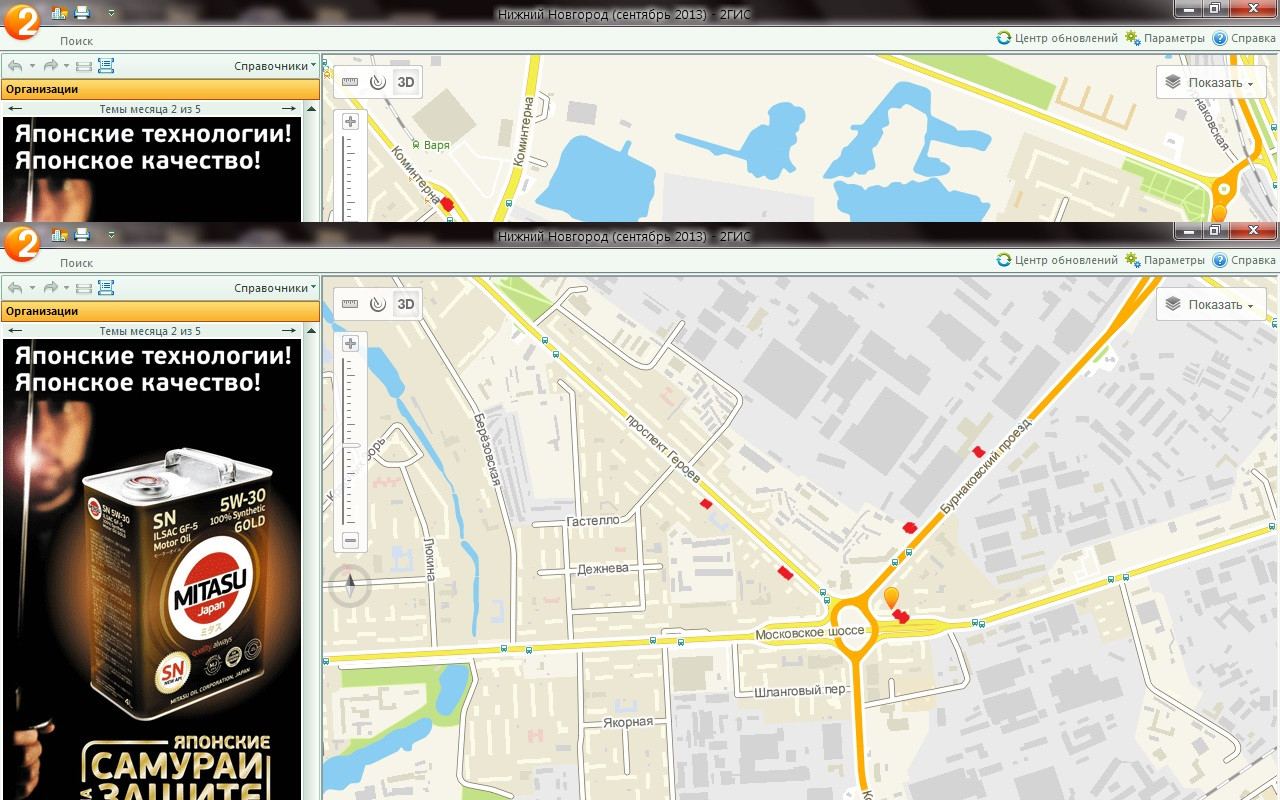Open Справка help in upper window
This screenshot has width=1280, height=800.
pyautogui.click(x=1244, y=38)
